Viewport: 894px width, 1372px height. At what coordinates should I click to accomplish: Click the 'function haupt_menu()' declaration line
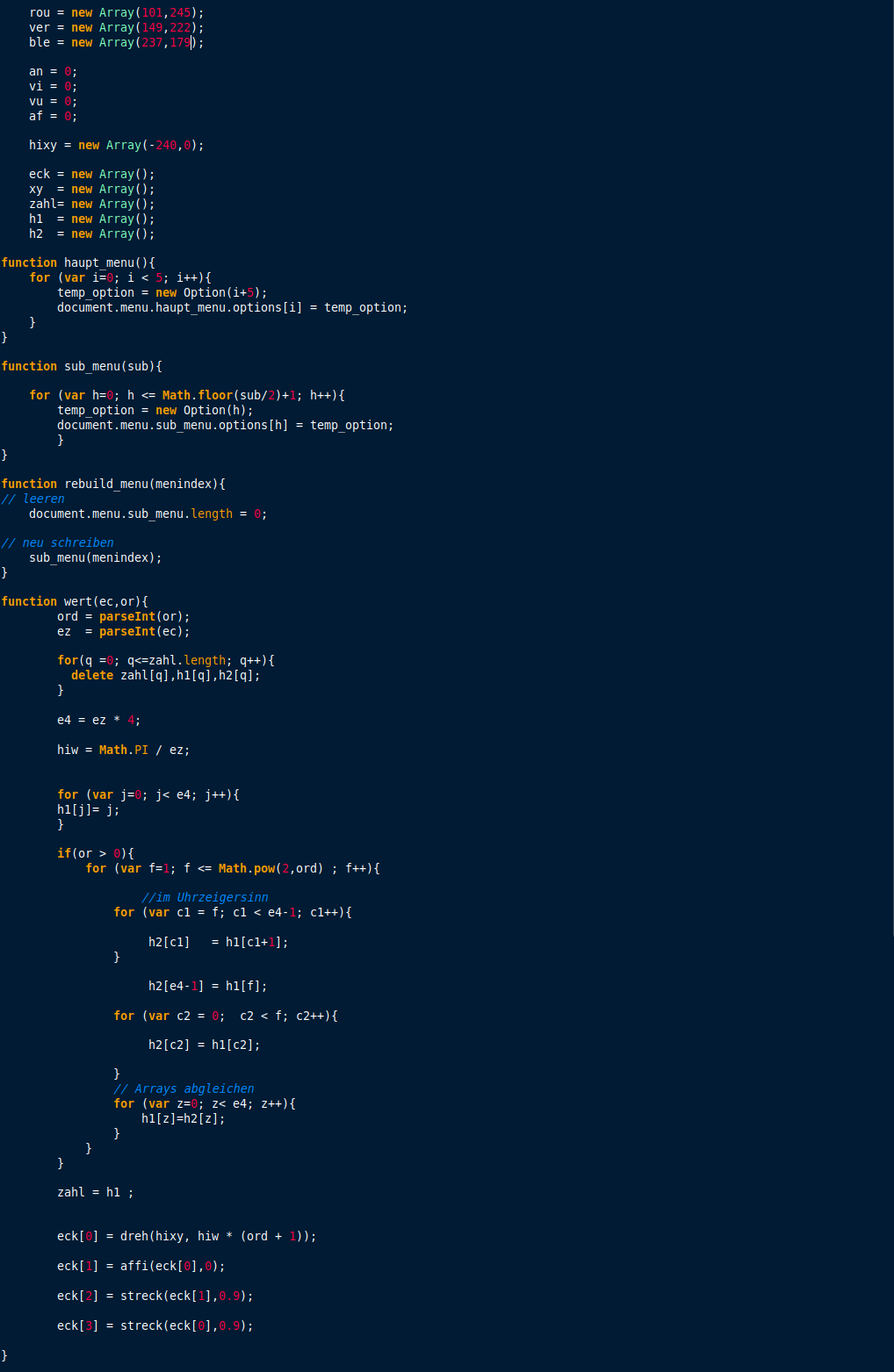pyautogui.click(x=78, y=262)
